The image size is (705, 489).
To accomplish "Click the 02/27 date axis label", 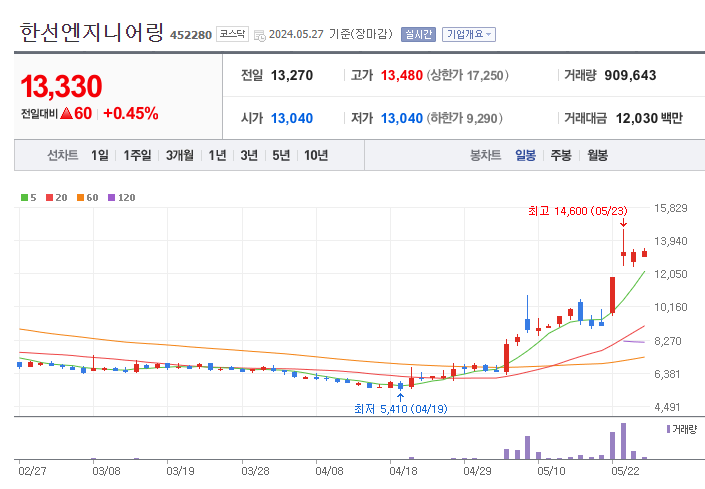I will (x=32, y=471).
